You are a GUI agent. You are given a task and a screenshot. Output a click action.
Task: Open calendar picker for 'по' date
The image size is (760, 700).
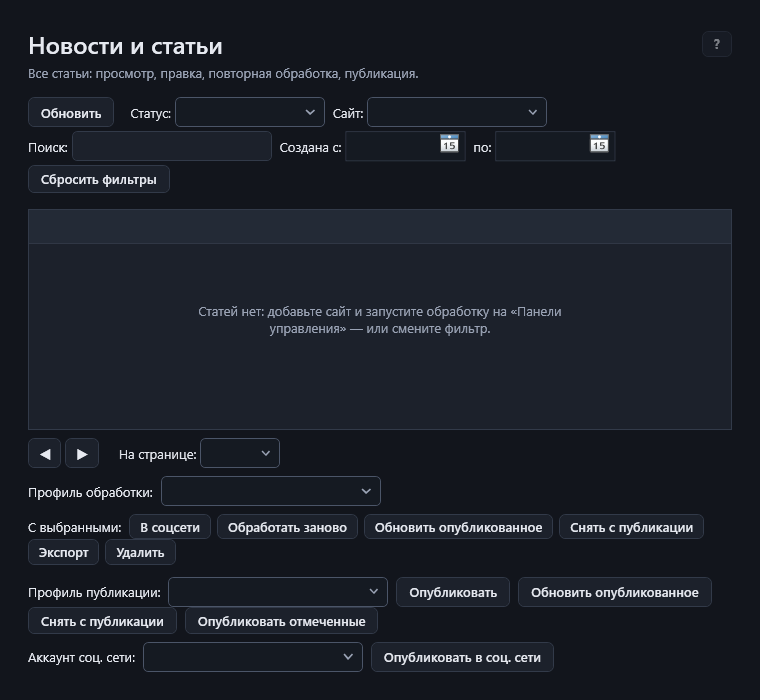click(599, 143)
